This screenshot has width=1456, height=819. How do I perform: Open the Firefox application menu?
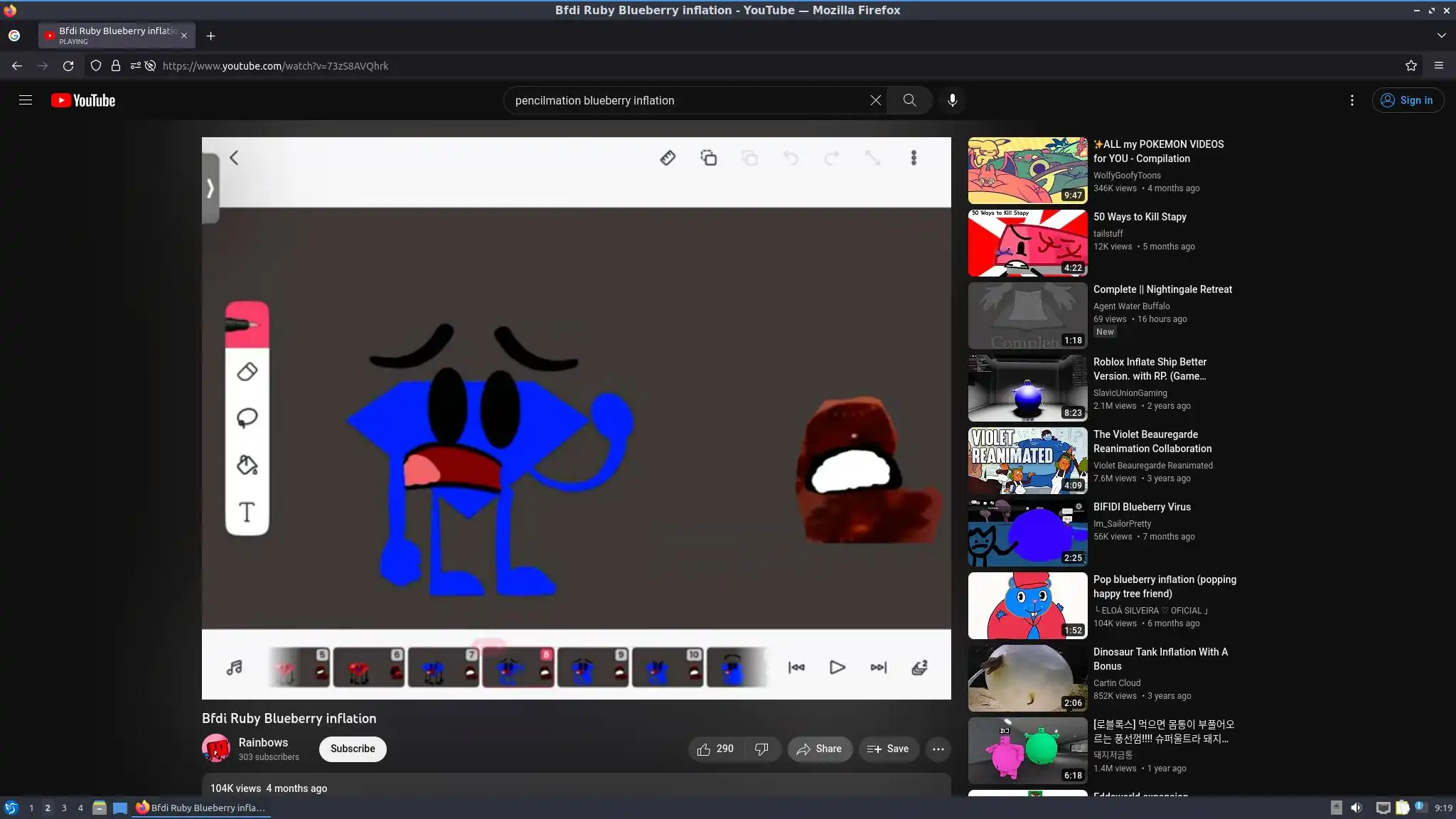(1438, 65)
